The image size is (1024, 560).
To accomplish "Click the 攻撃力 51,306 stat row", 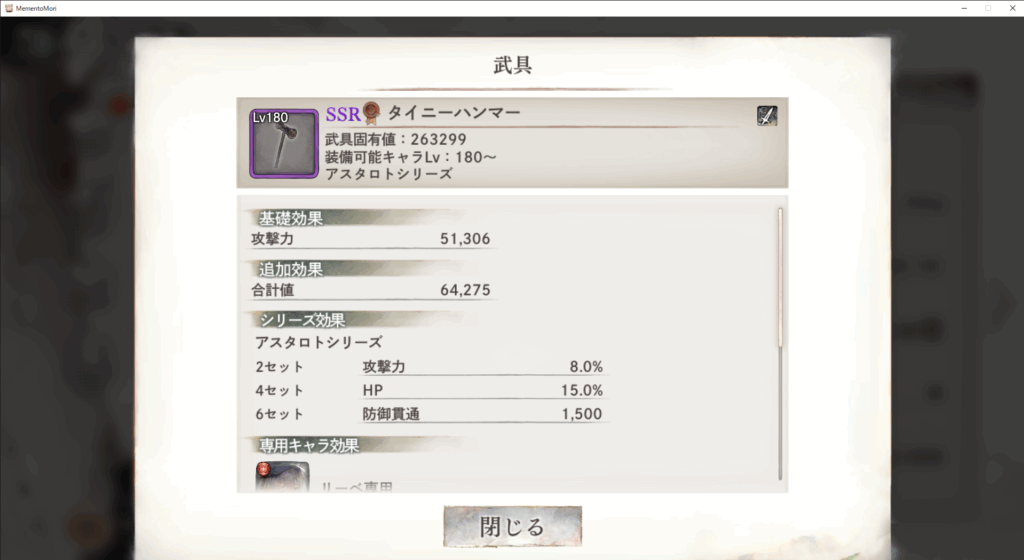I will click(x=371, y=239).
